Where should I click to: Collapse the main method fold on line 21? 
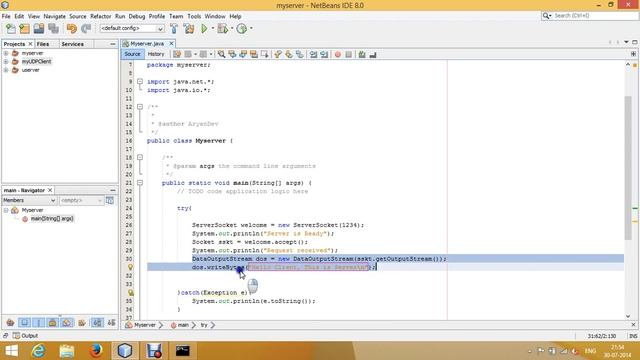(140, 183)
